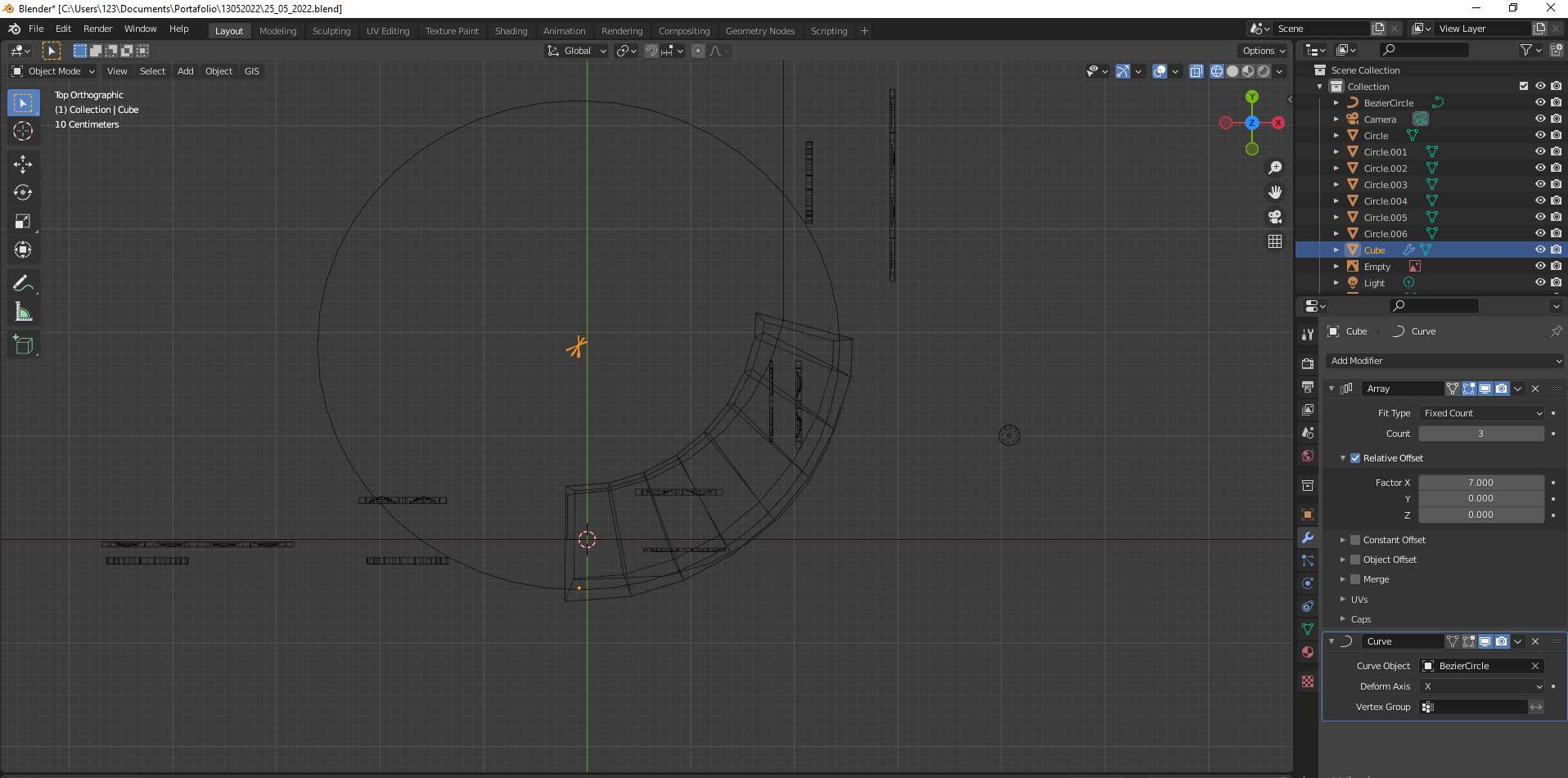Select the Measure tool
This screenshot has width=1568, height=778.
click(23, 313)
